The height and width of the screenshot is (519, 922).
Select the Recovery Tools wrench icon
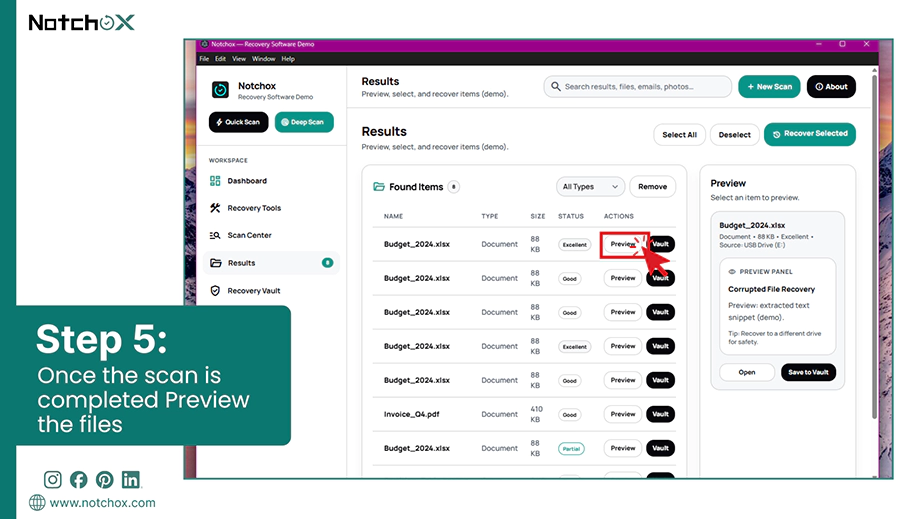click(215, 207)
